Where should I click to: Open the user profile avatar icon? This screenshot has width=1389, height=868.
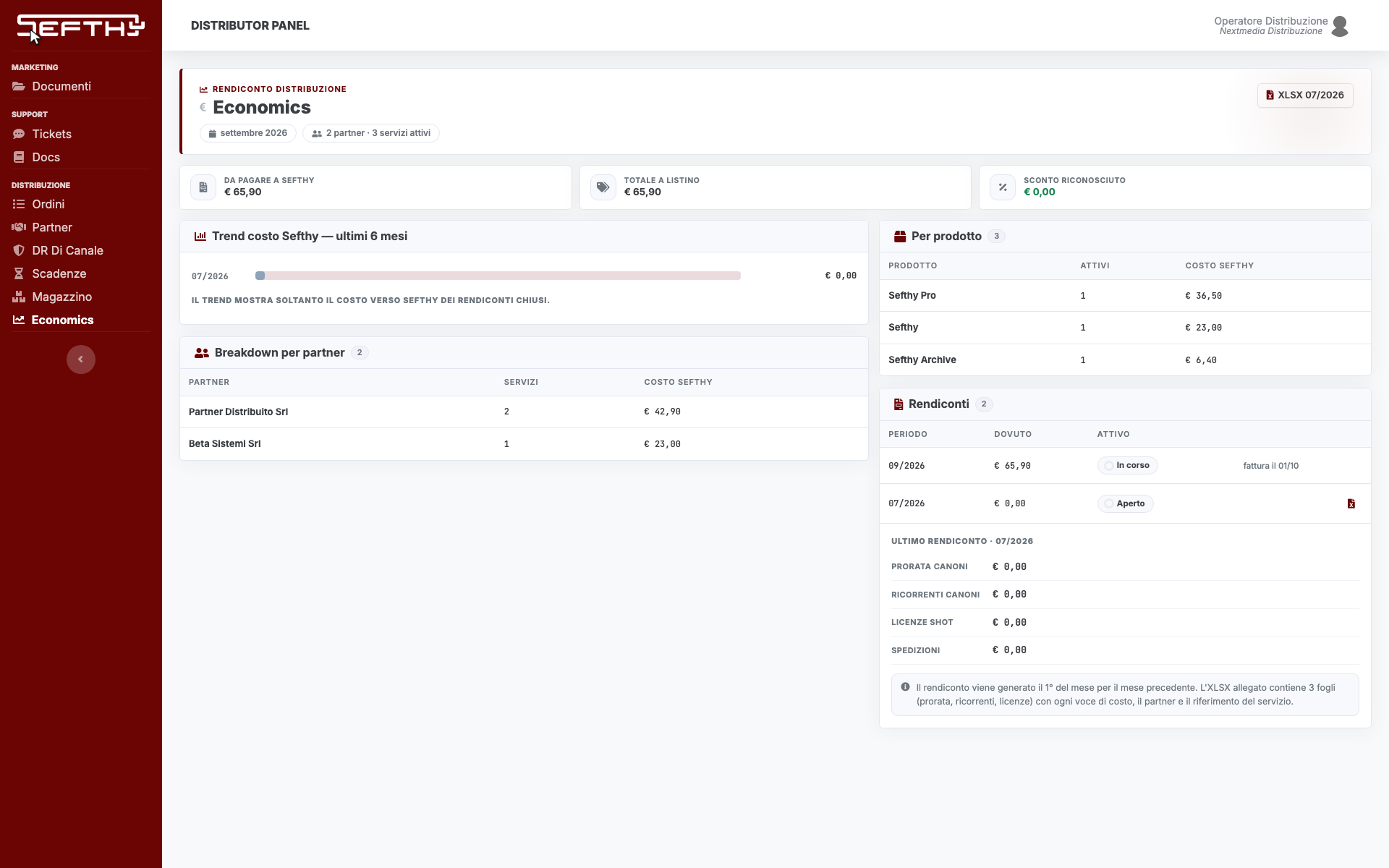coord(1340,26)
